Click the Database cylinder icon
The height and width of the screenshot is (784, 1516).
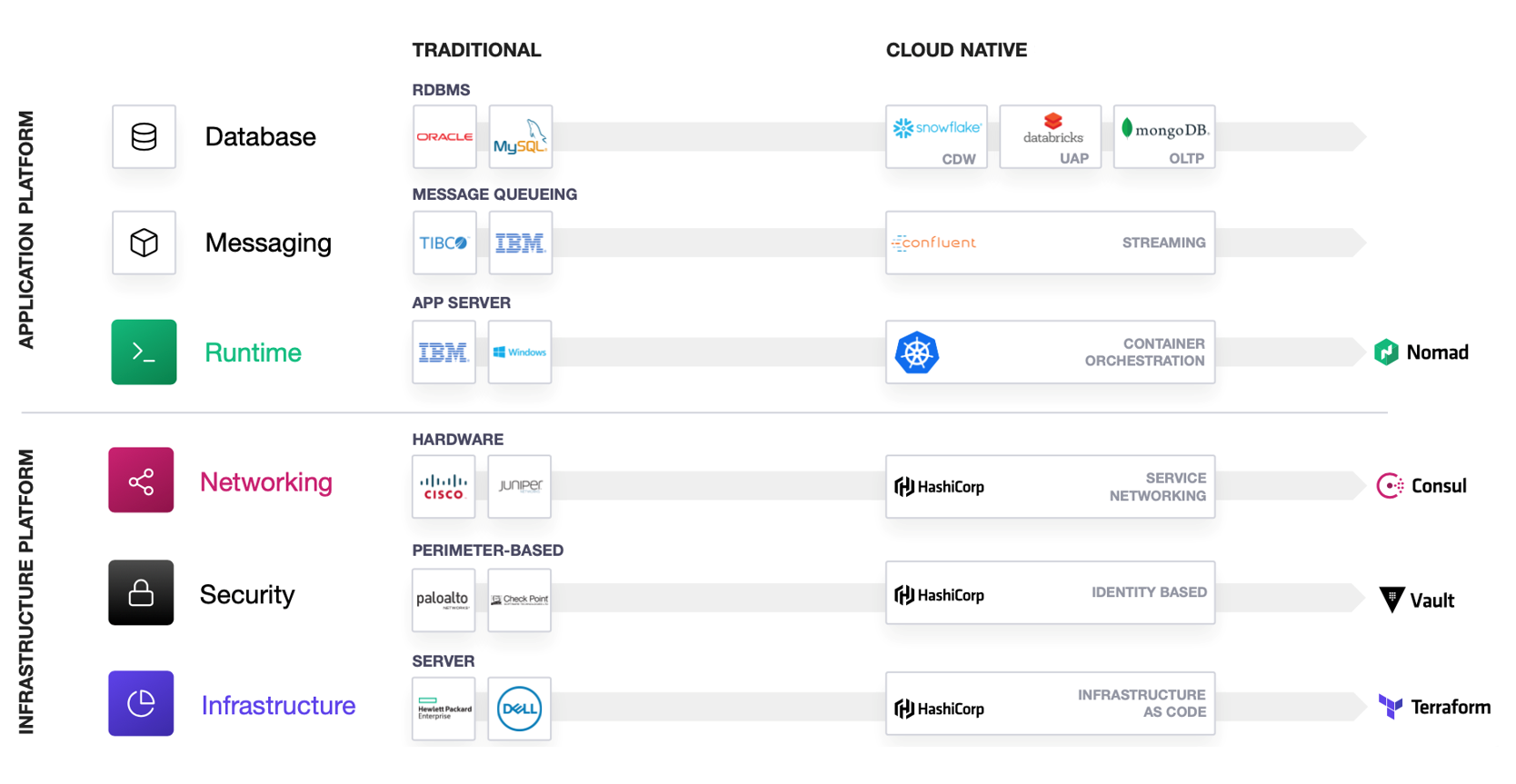tap(144, 136)
